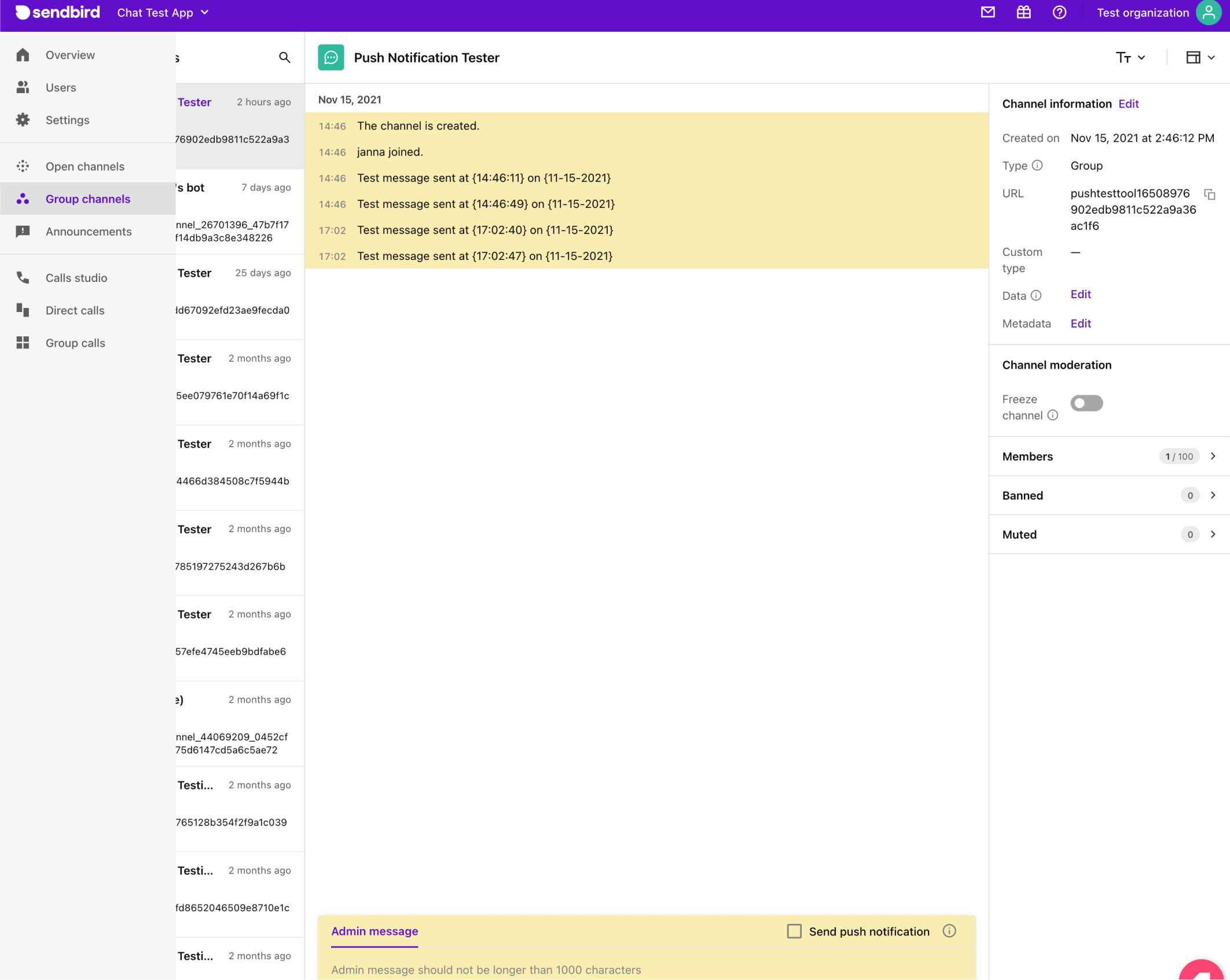Click test message sent at 17:02:47
The width and height of the screenshot is (1230, 980).
pyautogui.click(x=484, y=256)
